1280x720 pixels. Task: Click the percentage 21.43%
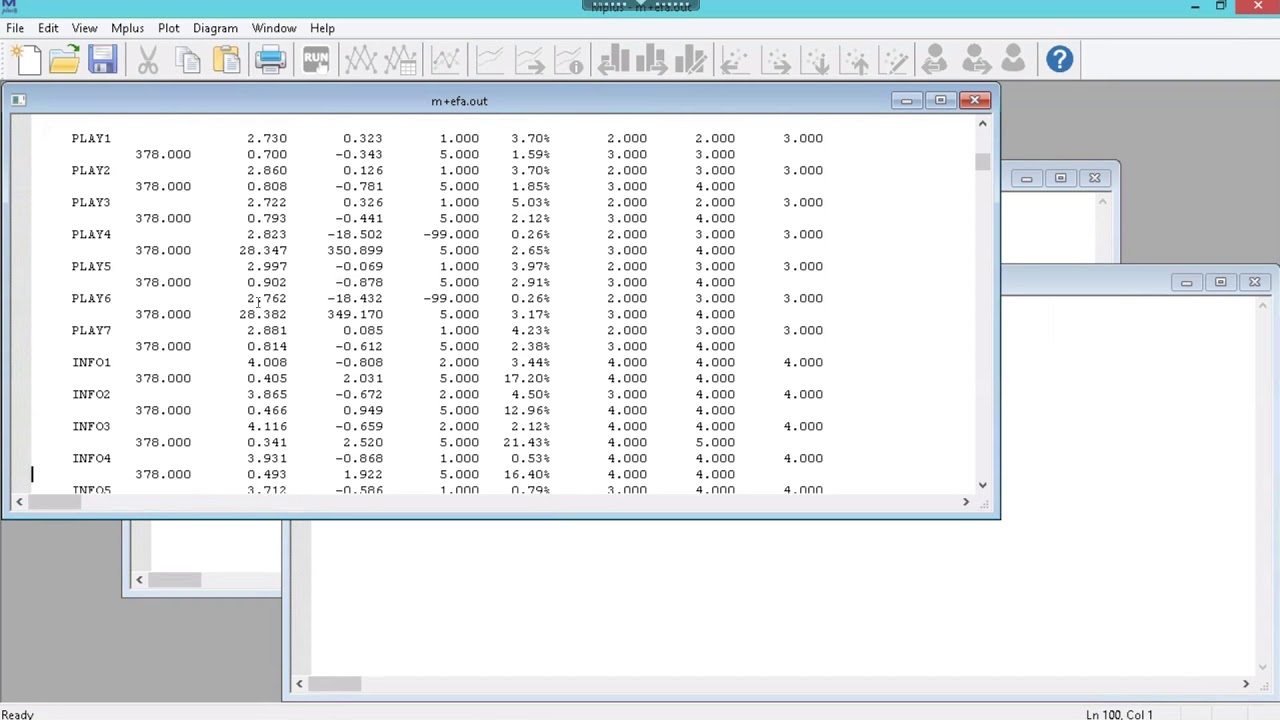[527, 442]
